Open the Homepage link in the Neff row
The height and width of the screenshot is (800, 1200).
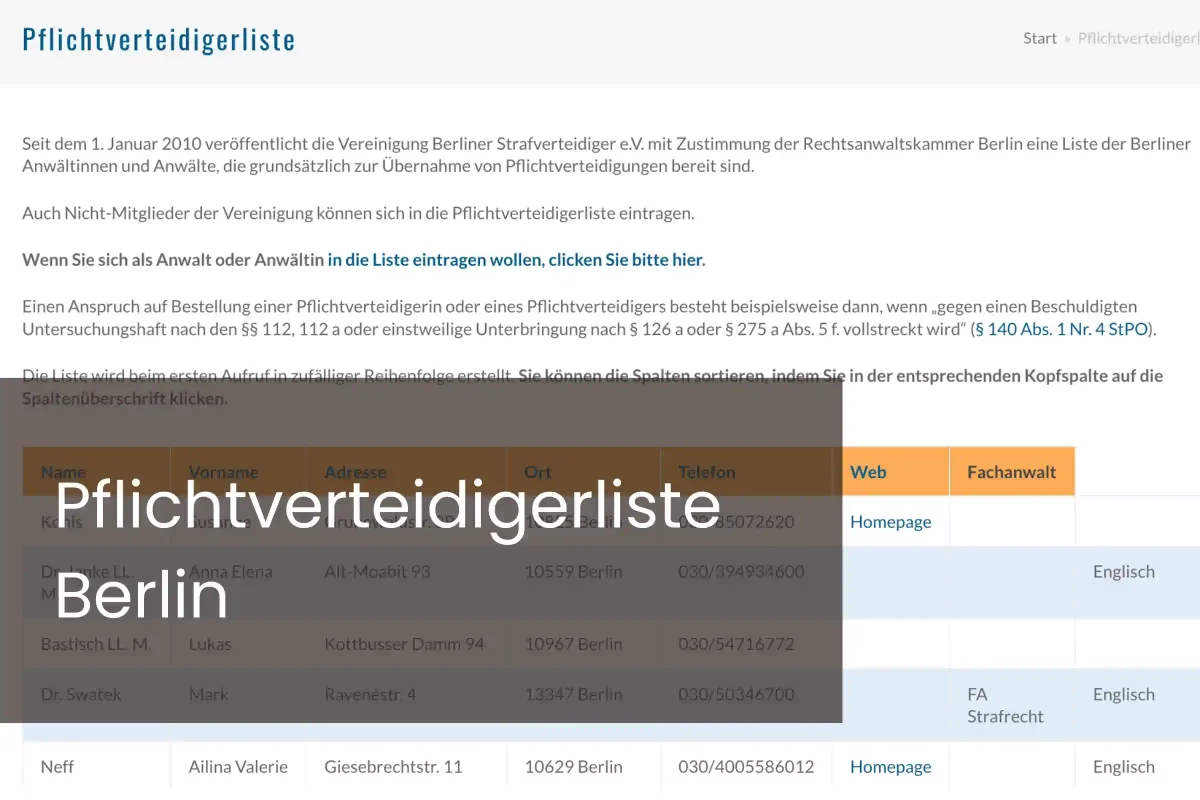pos(890,766)
